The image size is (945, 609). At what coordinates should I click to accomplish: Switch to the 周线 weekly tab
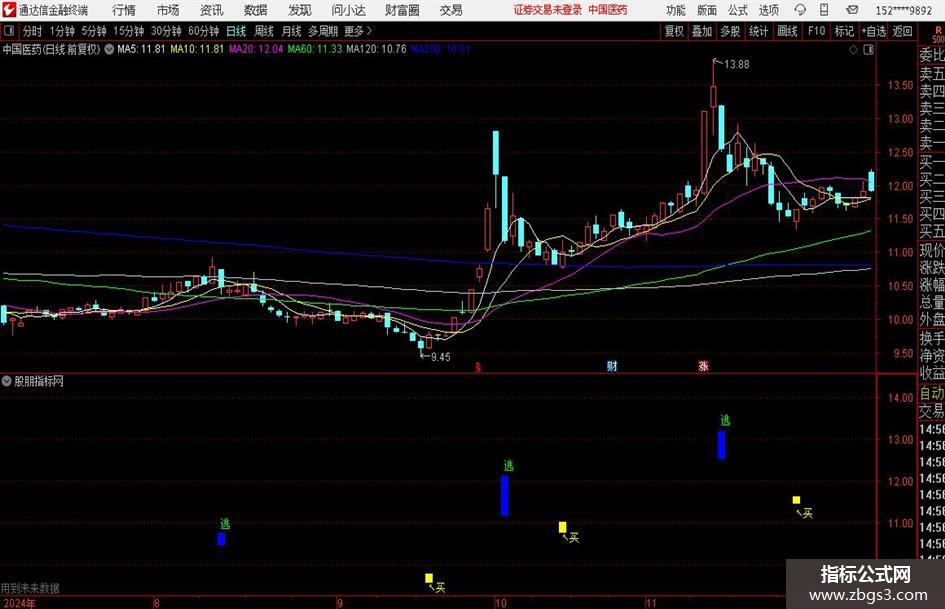[x=263, y=31]
